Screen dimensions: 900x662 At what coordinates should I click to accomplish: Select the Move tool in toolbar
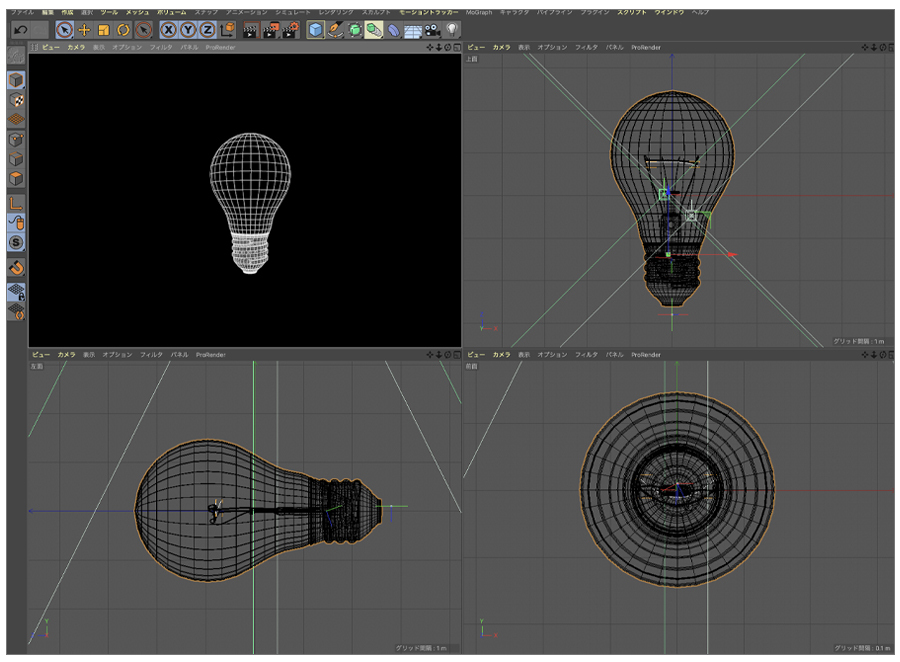coord(84,30)
